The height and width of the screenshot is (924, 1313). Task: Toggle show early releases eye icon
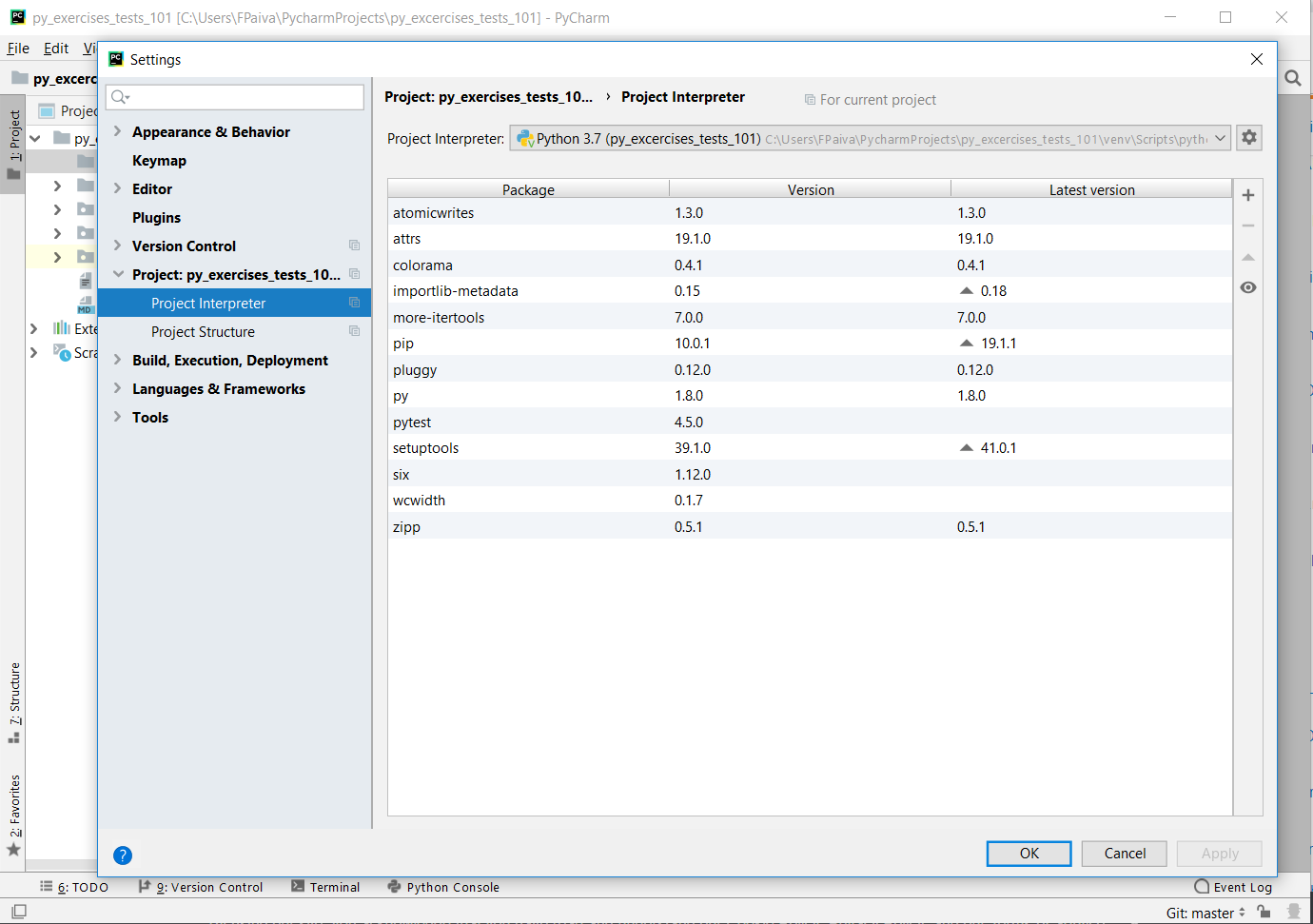click(1248, 287)
